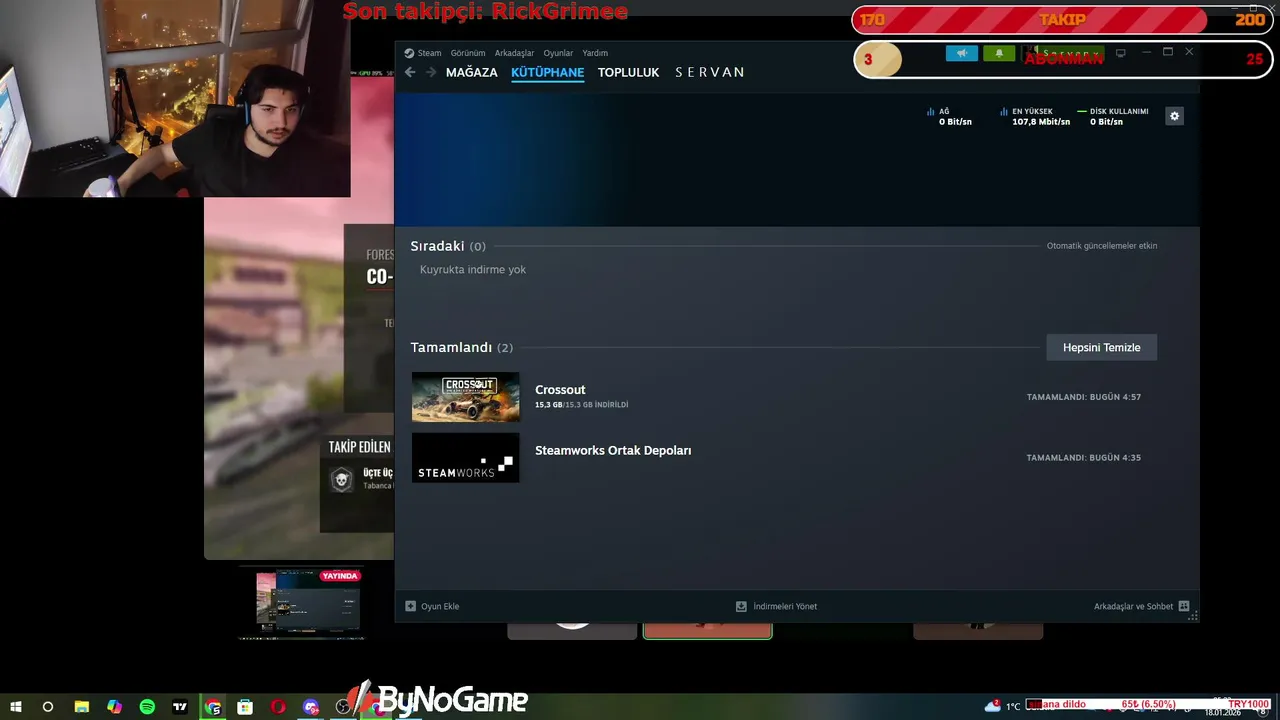Switch to OBS Studio on taskbar

(344, 707)
